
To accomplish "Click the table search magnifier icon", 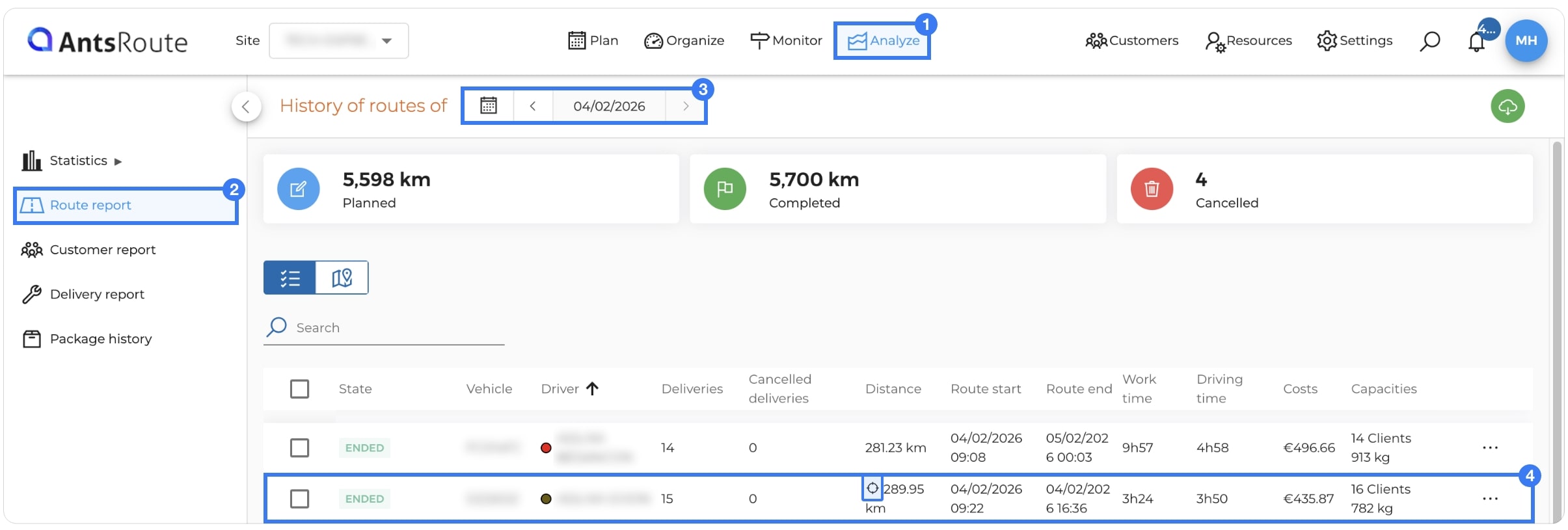I will (x=277, y=326).
